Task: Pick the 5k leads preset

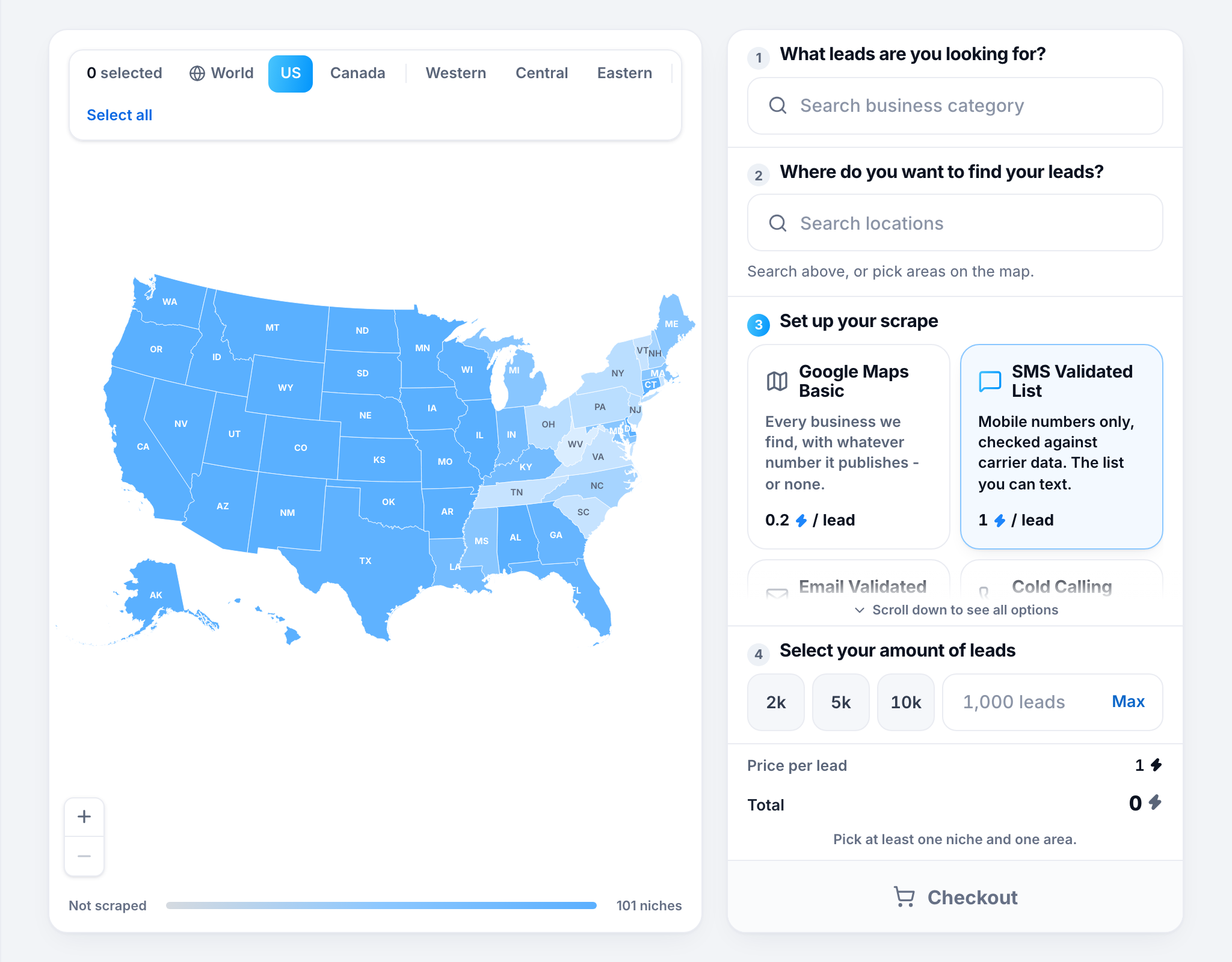Action: coord(841,702)
